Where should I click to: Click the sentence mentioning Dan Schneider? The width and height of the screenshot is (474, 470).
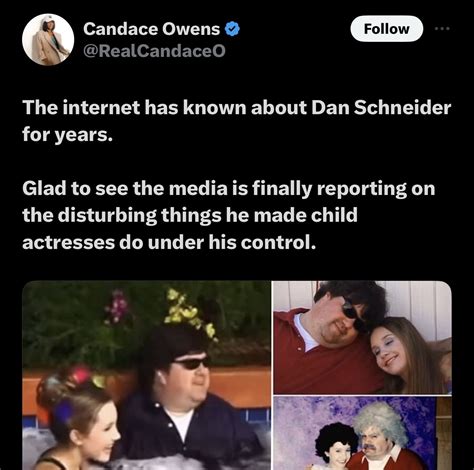coord(237,121)
